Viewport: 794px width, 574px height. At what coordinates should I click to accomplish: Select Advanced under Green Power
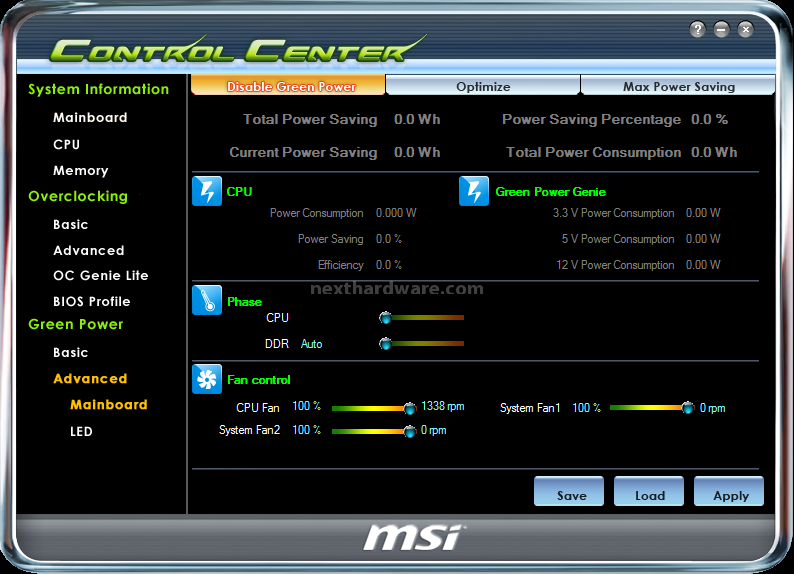click(90, 379)
